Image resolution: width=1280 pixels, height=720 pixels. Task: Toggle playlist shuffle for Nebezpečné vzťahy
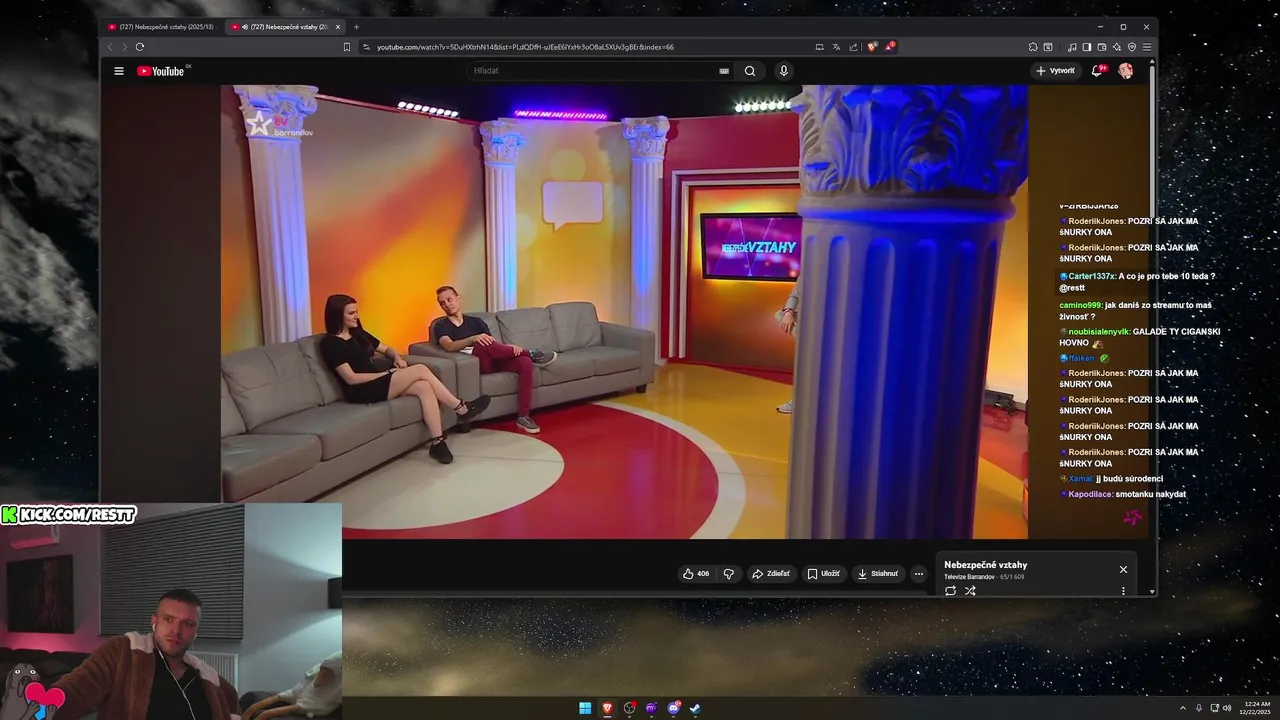coord(970,591)
